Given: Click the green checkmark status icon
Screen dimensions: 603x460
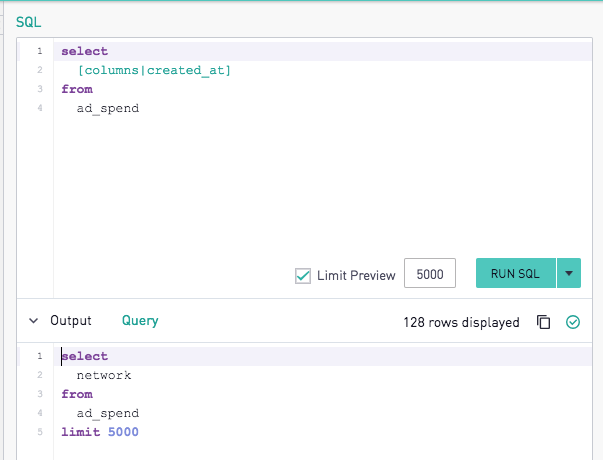Looking at the screenshot, I should pos(573,322).
